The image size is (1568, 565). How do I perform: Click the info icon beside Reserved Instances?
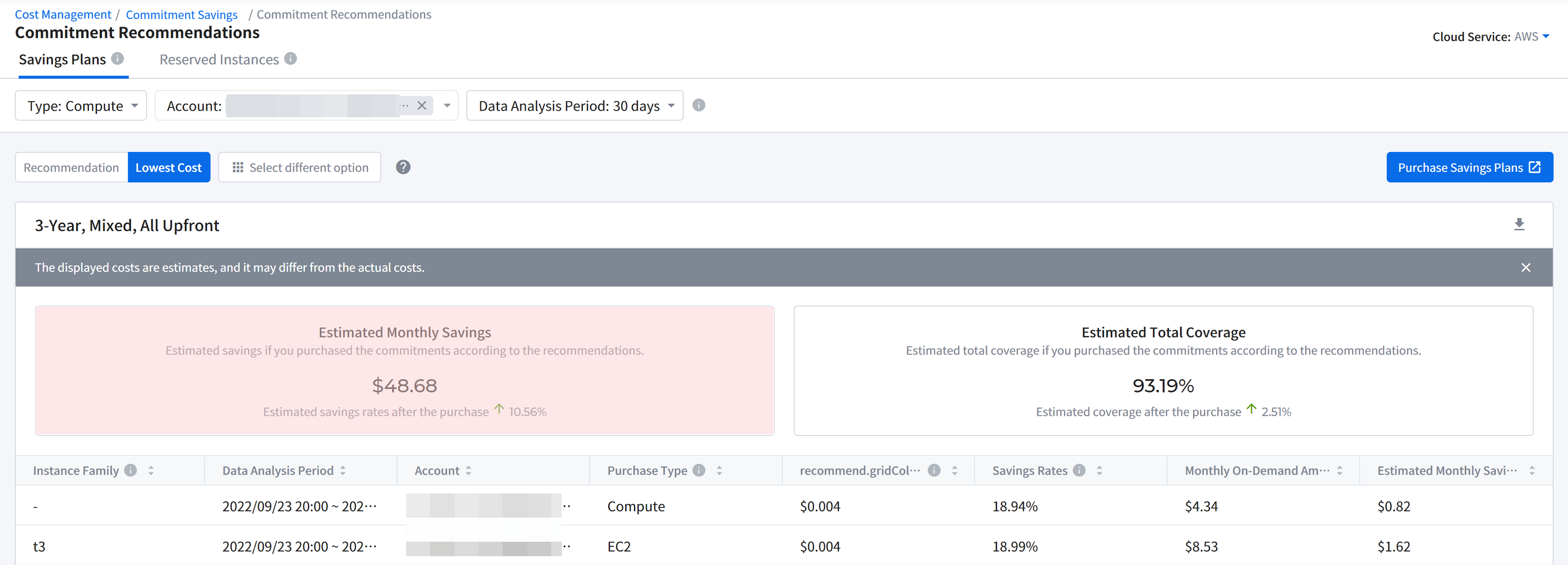[x=290, y=58]
